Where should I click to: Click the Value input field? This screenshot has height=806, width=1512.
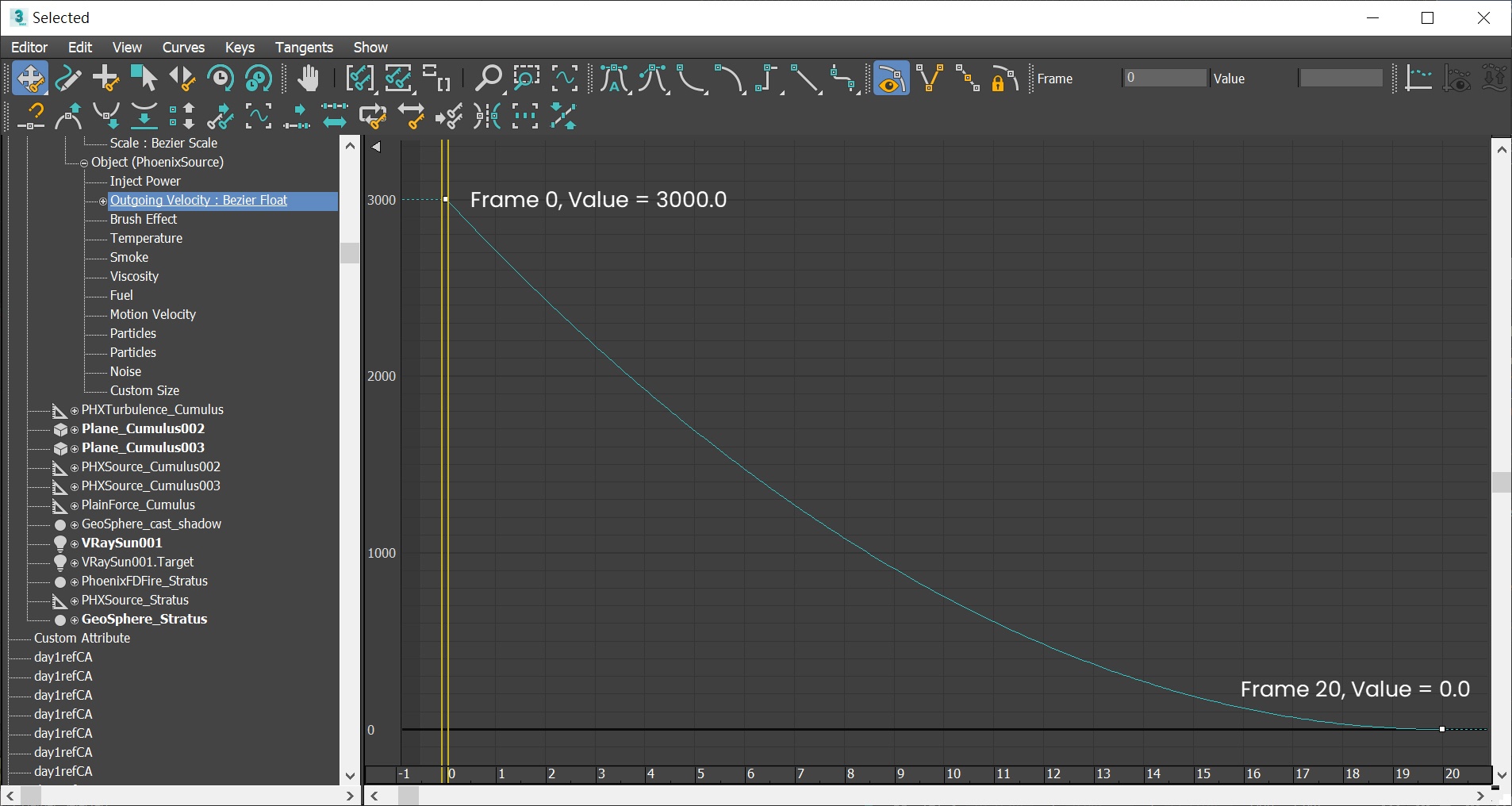1341,78
